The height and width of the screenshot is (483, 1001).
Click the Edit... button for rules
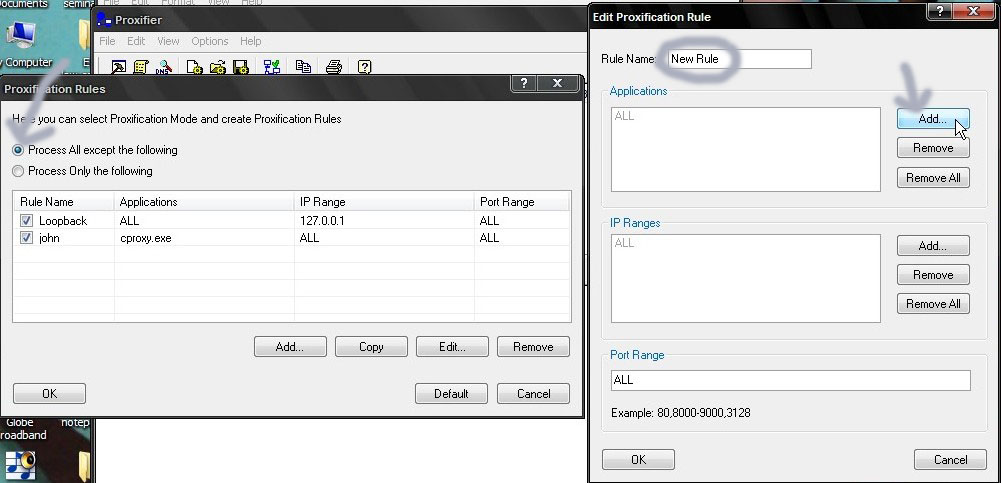[452, 347]
